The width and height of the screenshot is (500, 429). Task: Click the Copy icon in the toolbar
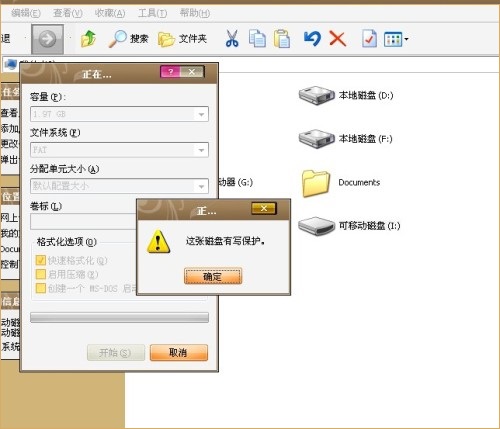click(257, 38)
